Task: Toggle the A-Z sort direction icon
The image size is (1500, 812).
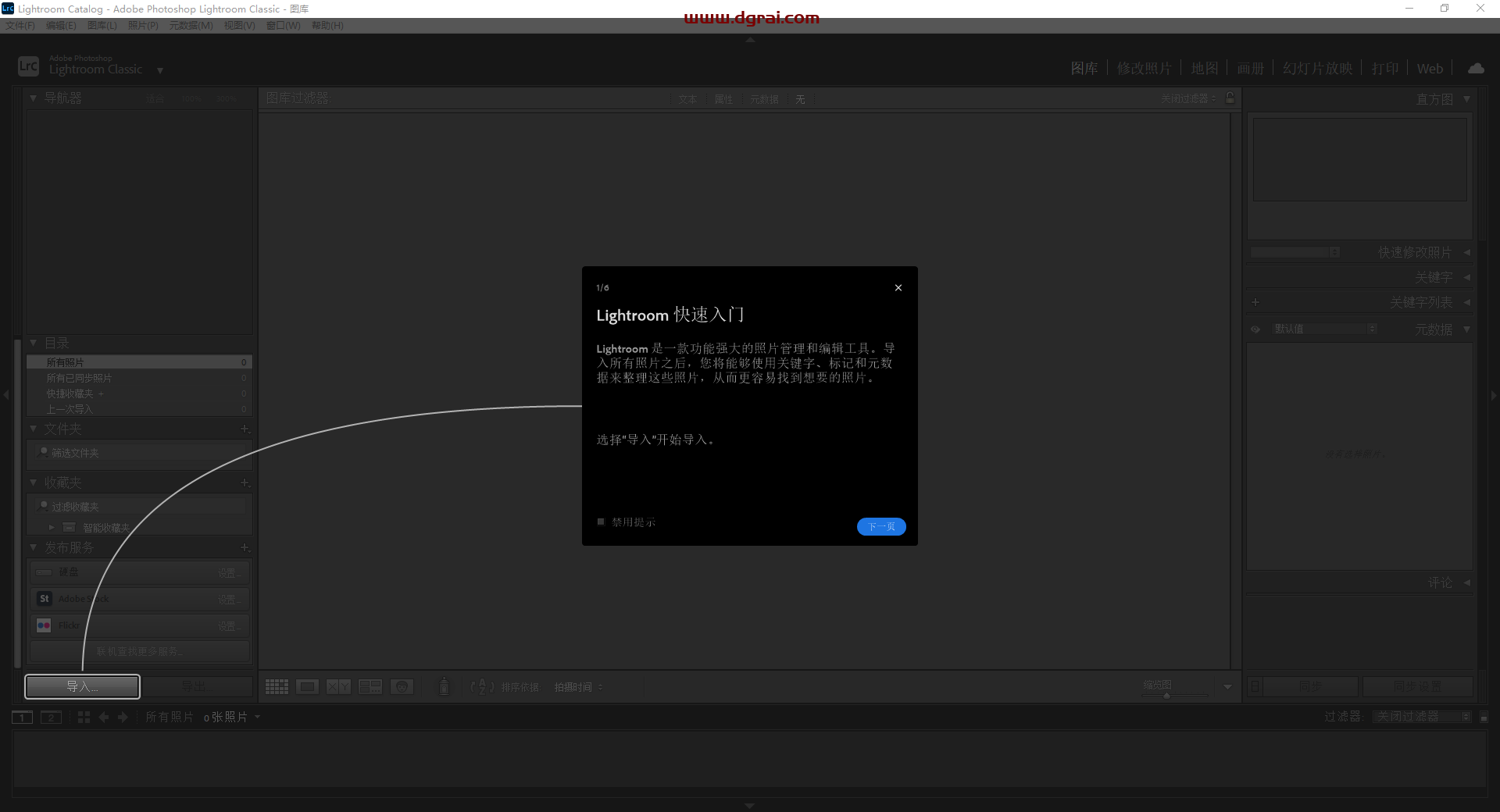Action: (482, 687)
